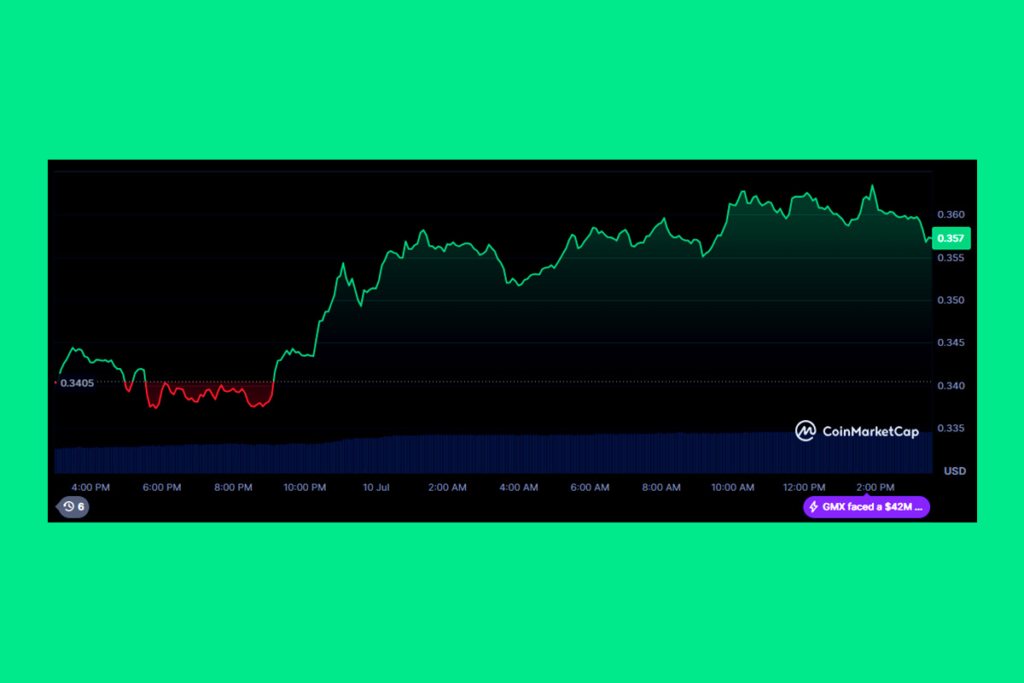The width and height of the screenshot is (1024, 683).
Task: Click the green 0.357 current price tag
Action: 950,238
